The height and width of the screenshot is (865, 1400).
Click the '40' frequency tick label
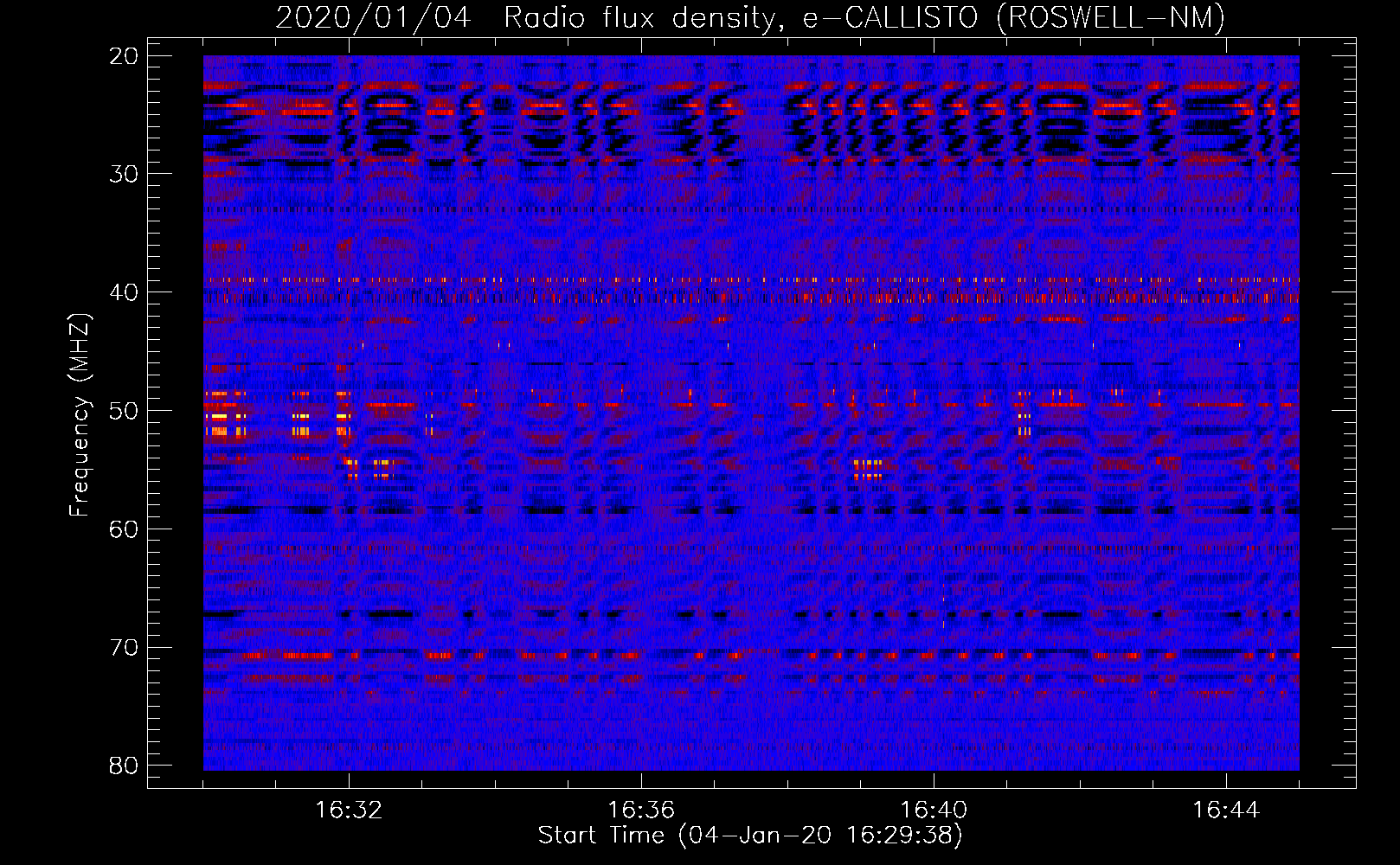click(x=125, y=292)
